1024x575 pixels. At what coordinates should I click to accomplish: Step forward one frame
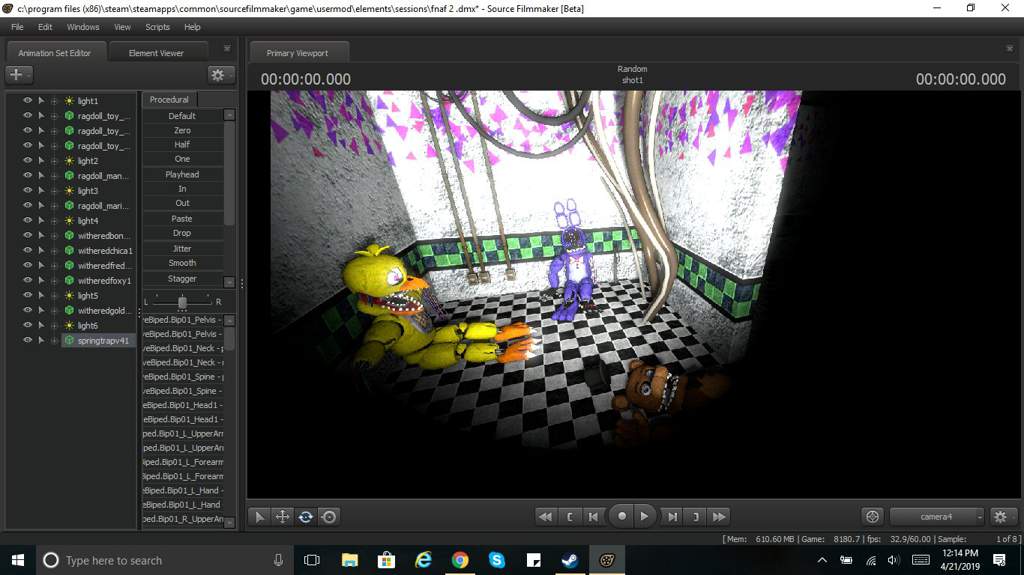(672, 516)
